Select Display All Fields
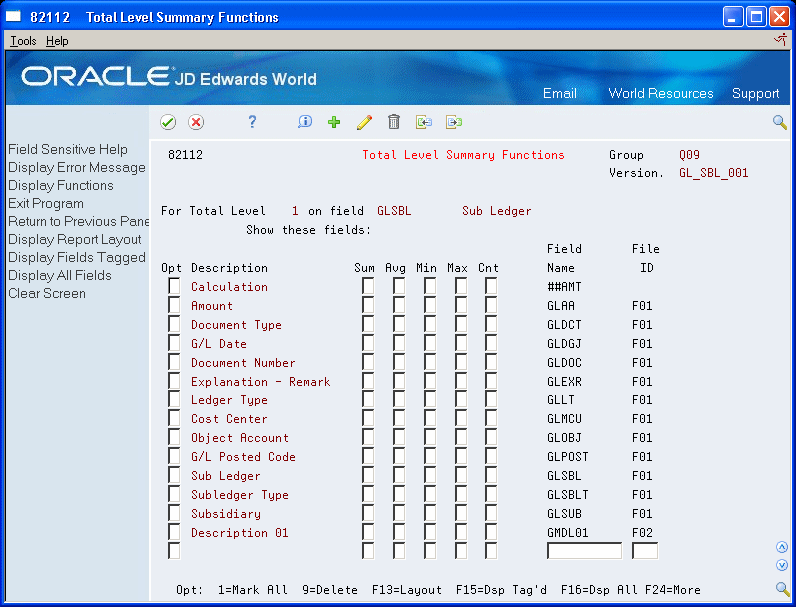 point(60,276)
